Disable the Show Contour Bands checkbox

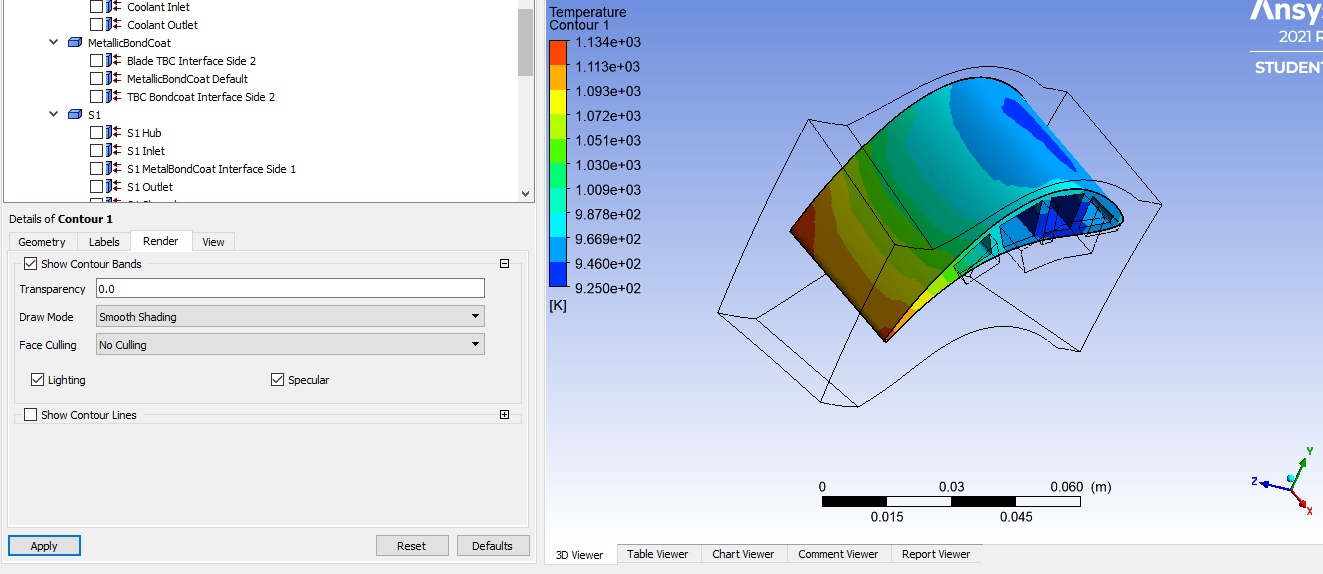coord(31,264)
